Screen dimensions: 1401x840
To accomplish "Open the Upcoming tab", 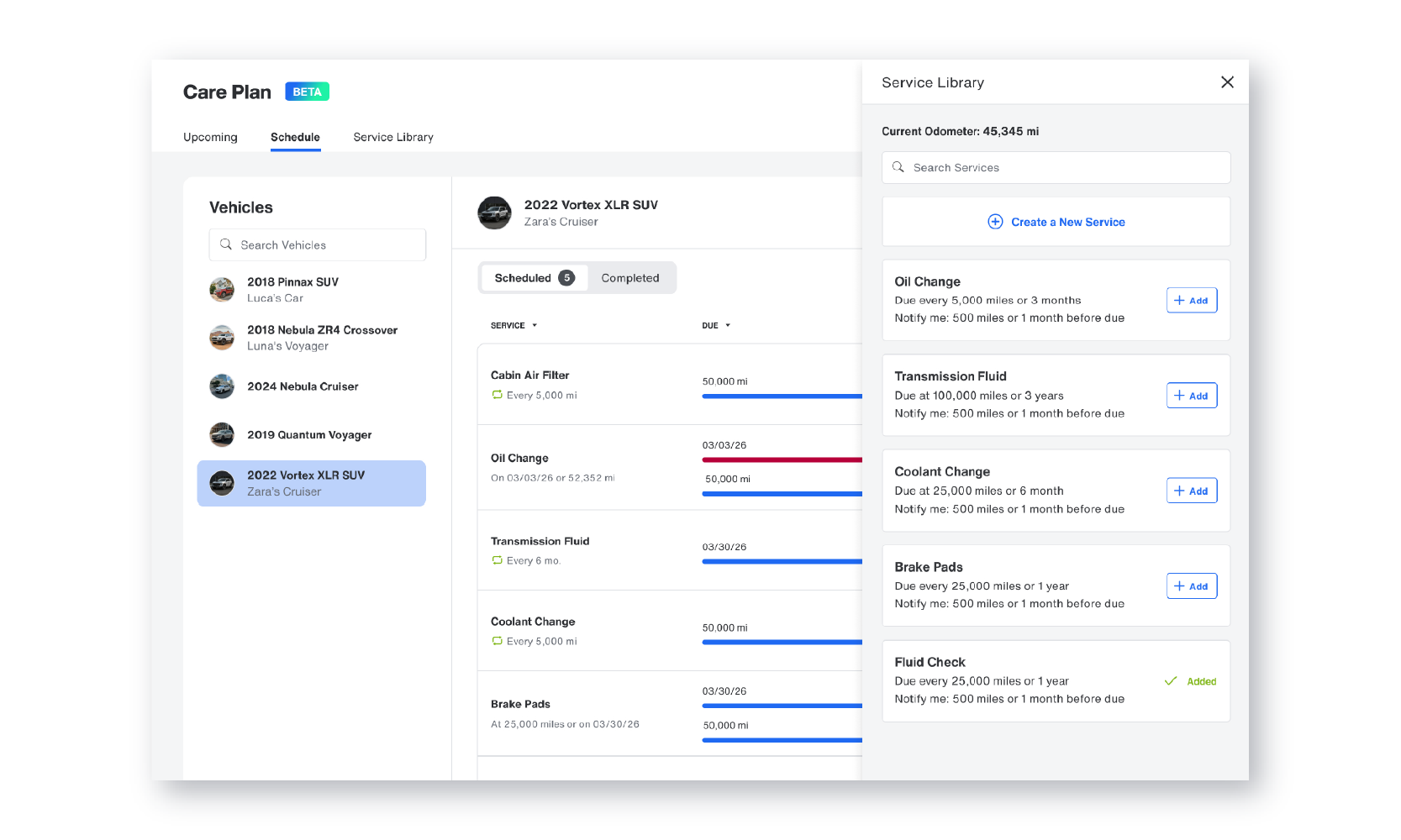I will 210,137.
